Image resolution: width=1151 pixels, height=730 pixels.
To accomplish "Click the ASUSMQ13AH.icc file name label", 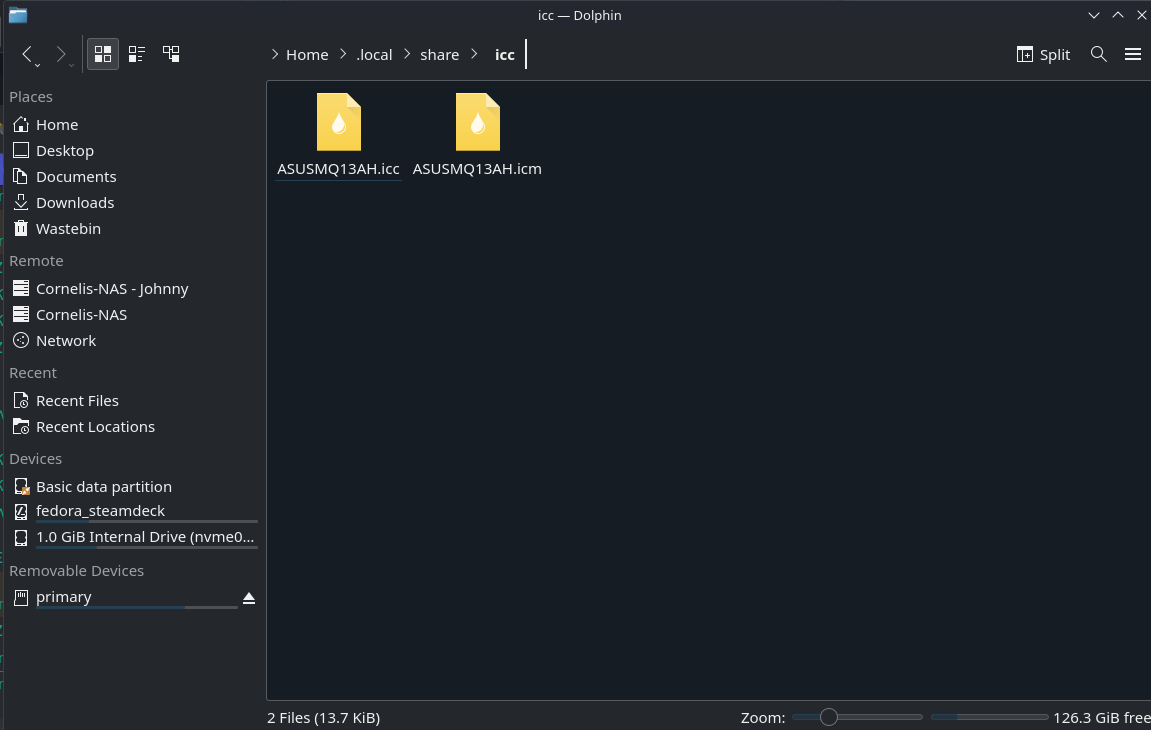I will [338, 169].
